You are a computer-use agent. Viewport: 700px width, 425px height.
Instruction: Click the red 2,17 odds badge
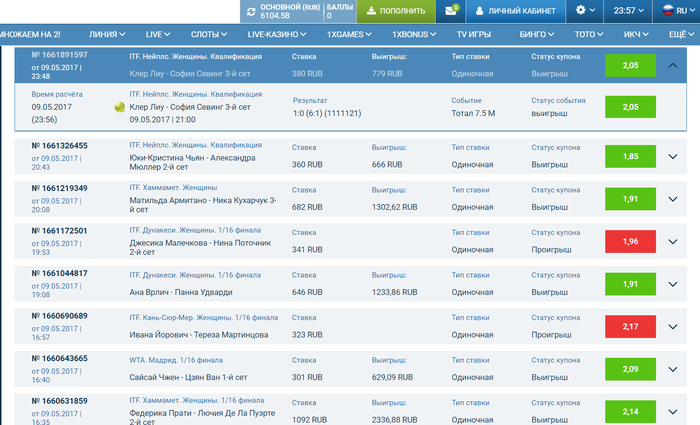coord(630,326)
